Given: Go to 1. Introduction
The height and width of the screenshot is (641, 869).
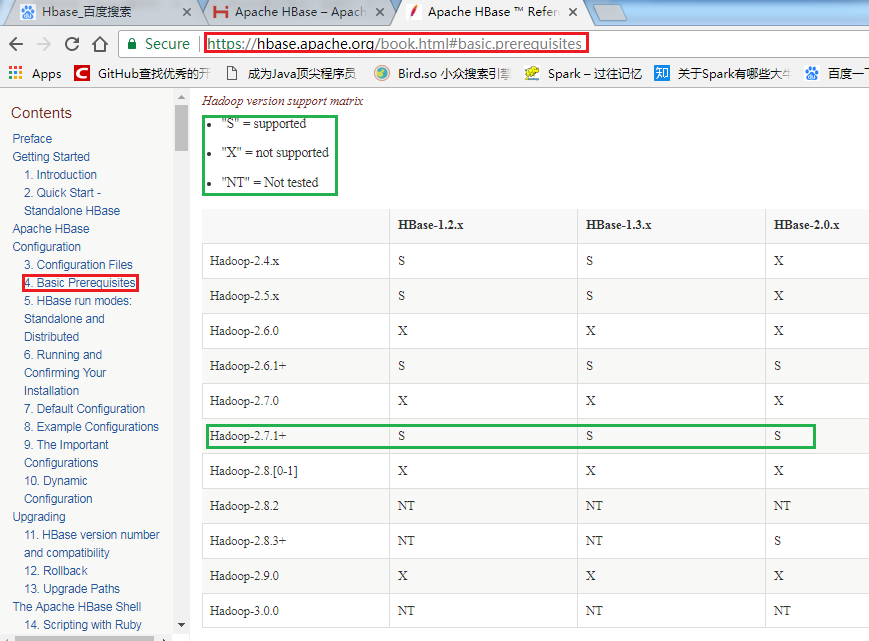Looking at the screenshot, I should click(x=60, y=175).
